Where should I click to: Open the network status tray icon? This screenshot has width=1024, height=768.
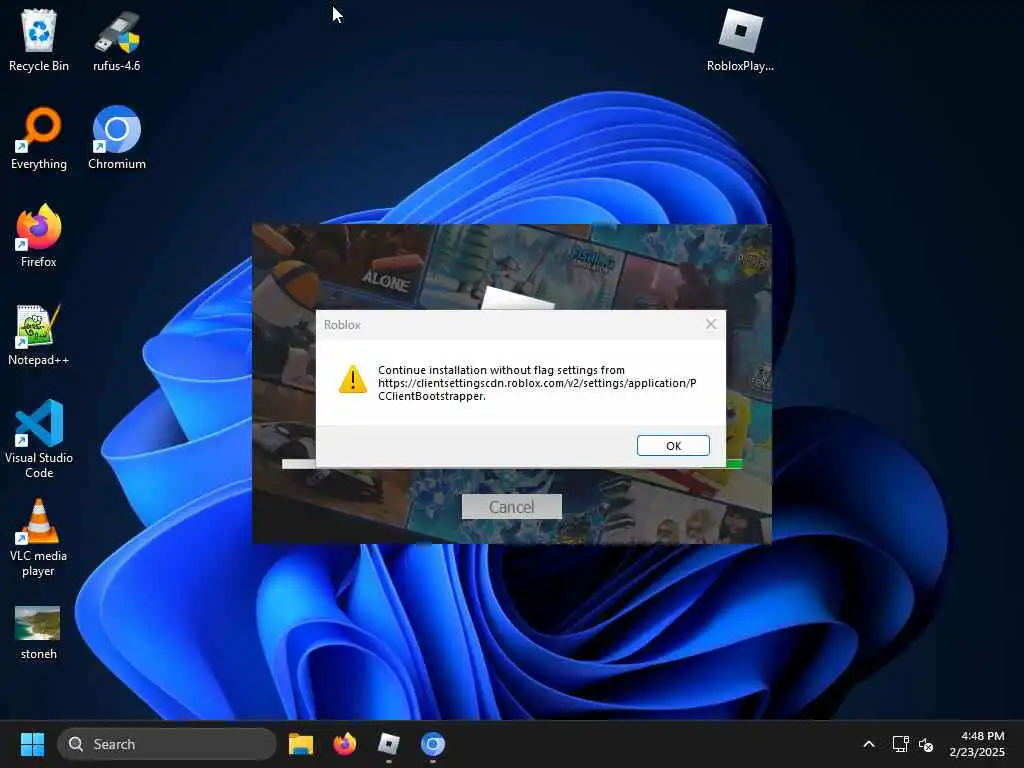click(x=901, y=744)
